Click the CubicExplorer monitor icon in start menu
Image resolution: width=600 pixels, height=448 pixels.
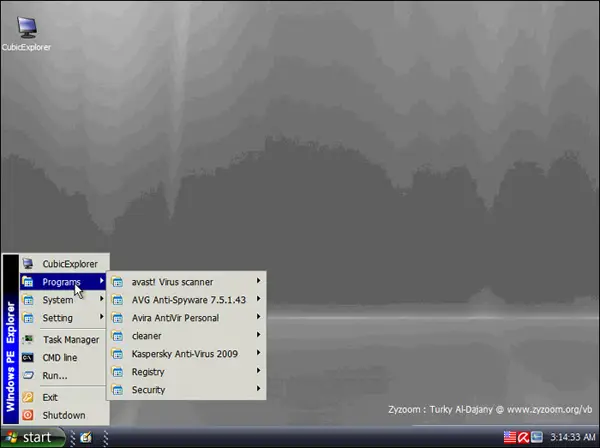click(28, 264)
